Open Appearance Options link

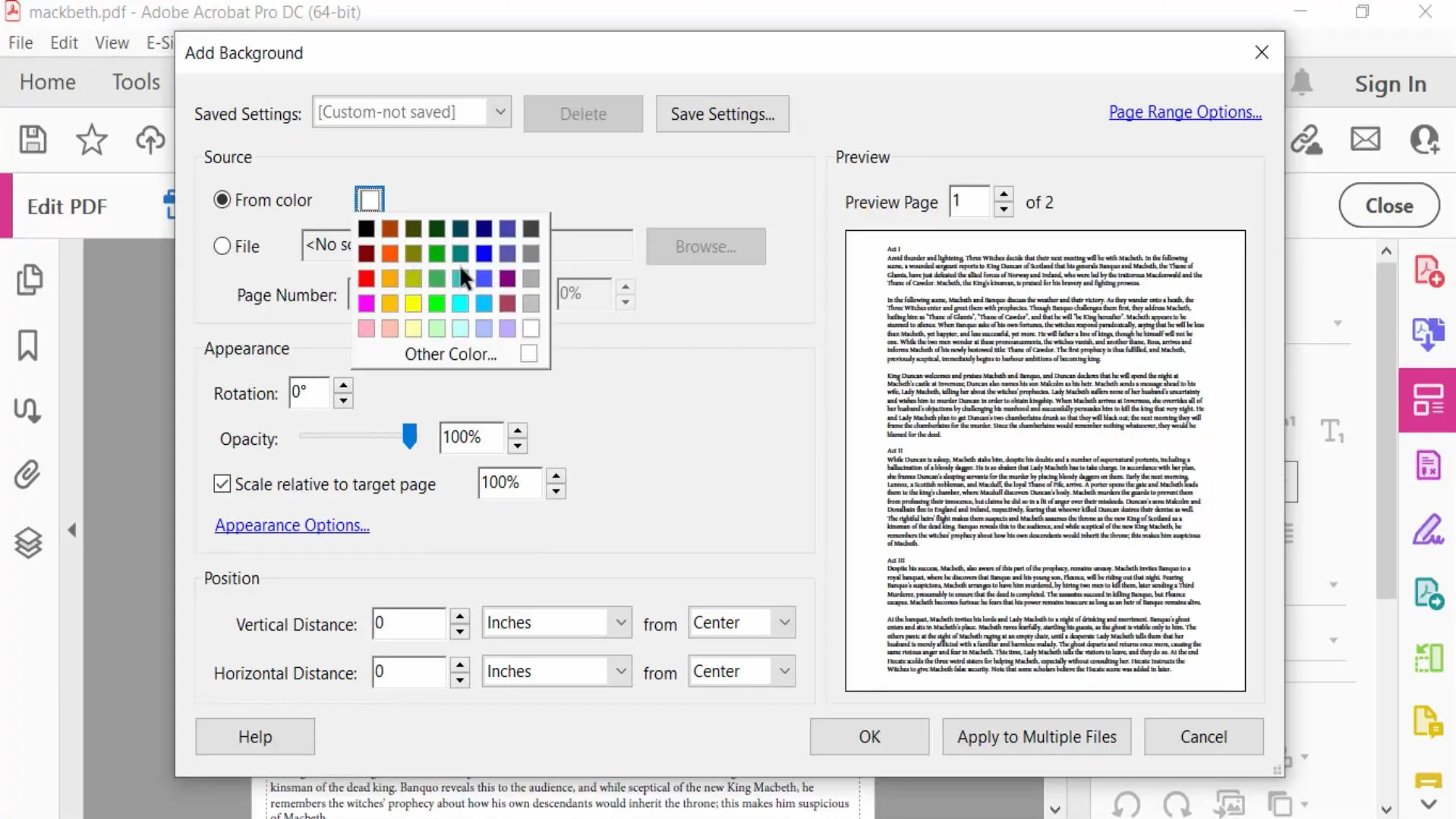click(x=292, y=525)
